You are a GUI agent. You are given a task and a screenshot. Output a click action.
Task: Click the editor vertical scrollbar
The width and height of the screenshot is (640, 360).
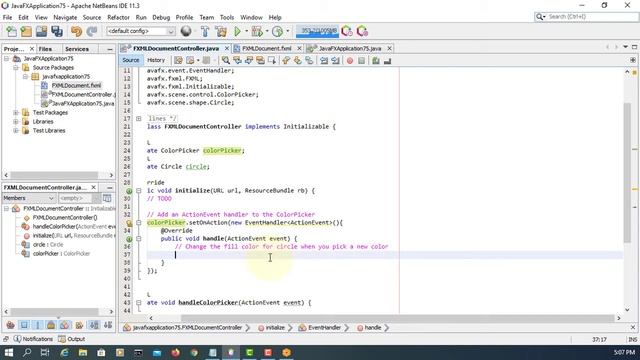pos(627,173)
